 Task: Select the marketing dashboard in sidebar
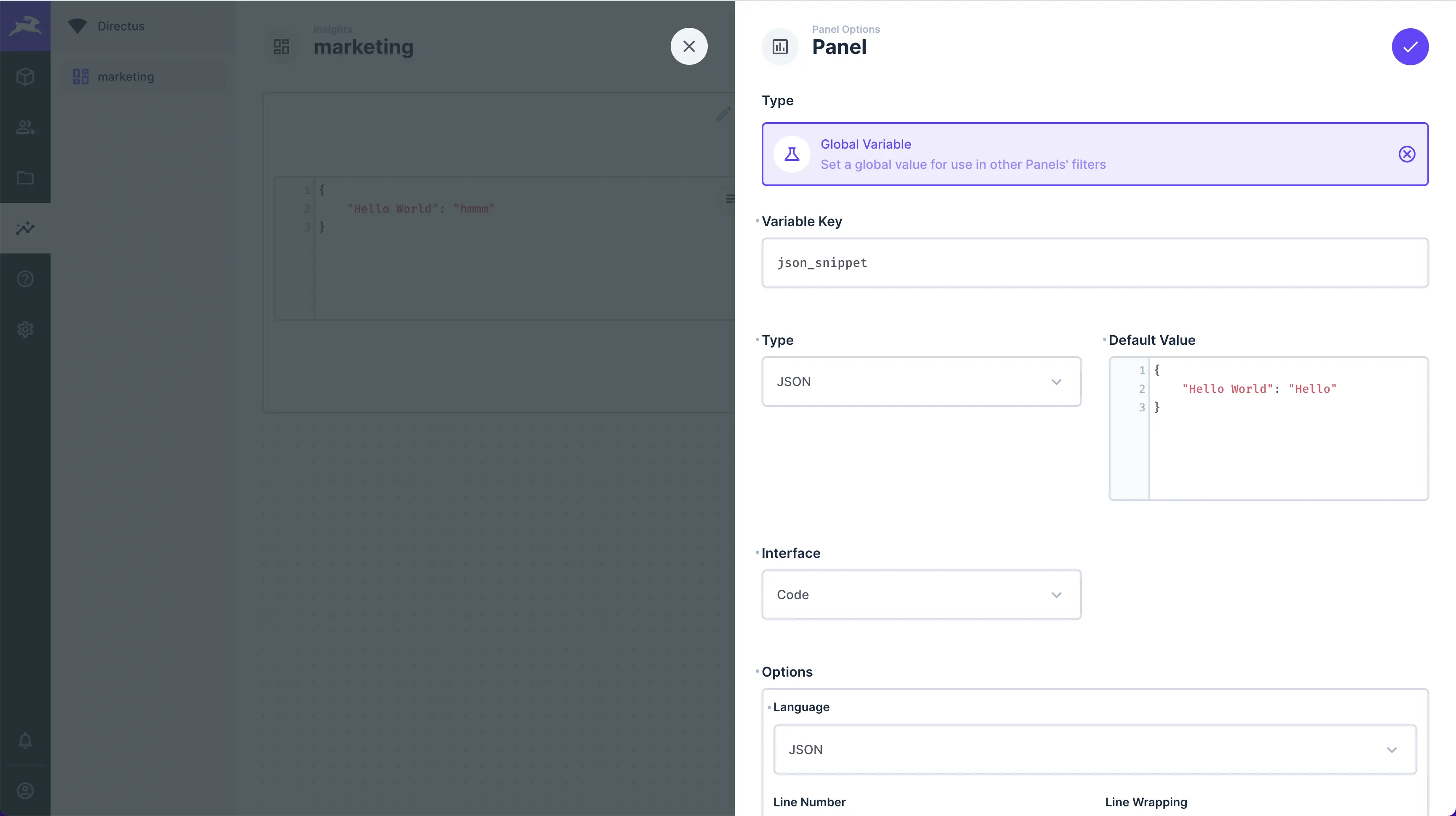126,77
